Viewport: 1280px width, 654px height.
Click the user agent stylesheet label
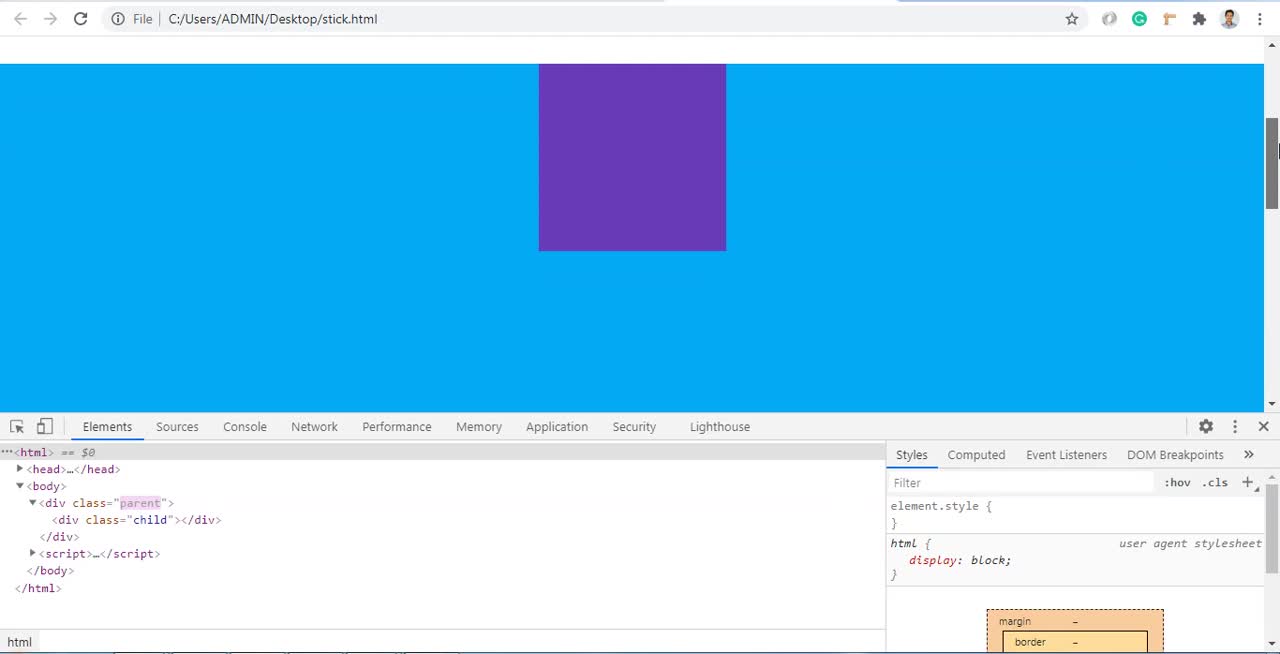[1190, 543]
